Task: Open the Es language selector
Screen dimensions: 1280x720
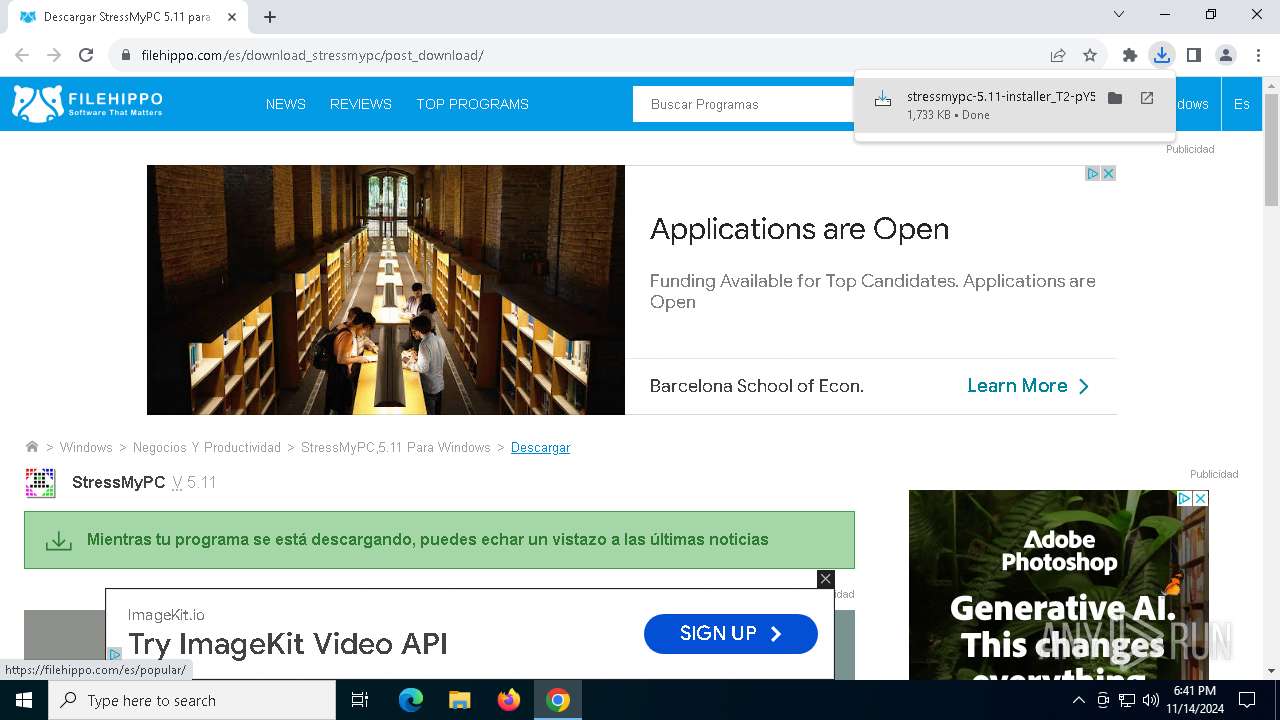Action: point(1241,104)
